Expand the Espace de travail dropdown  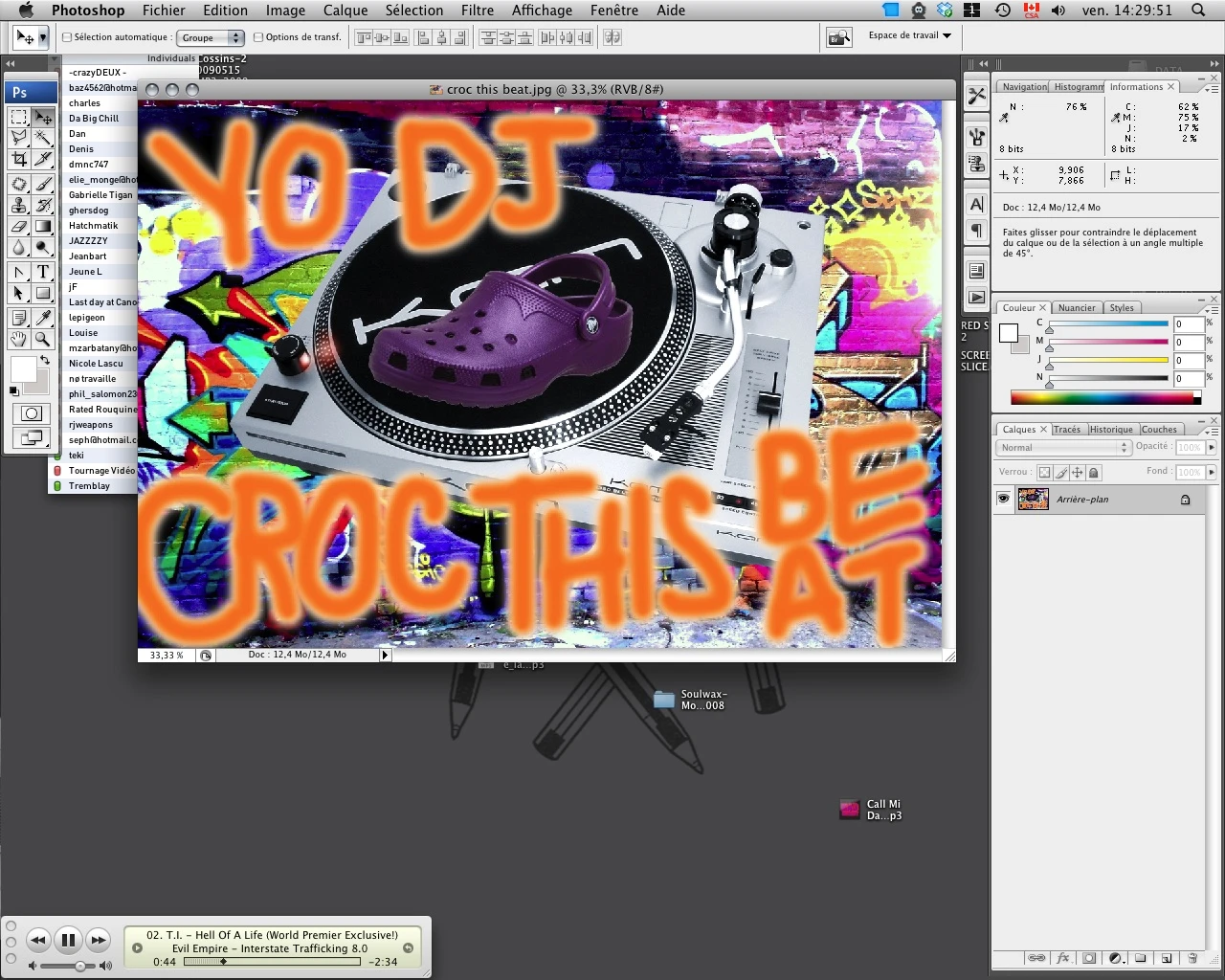(x=909, y=35)
